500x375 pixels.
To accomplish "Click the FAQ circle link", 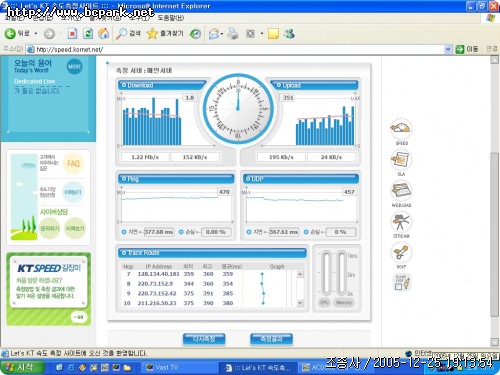I will pyautogui.click(x=73, y=163).
